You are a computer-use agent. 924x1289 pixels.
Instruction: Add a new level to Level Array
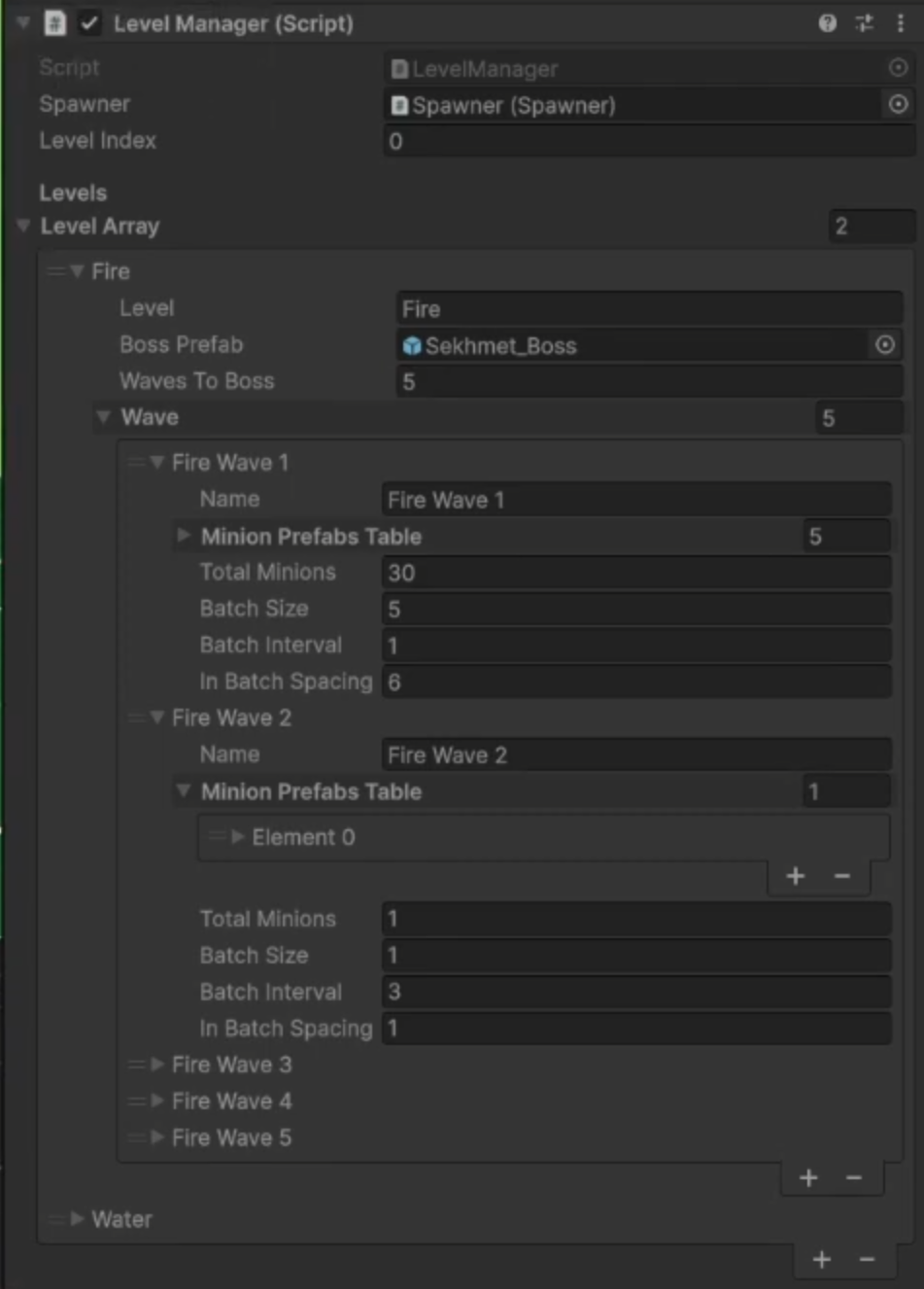(822, 1260)
